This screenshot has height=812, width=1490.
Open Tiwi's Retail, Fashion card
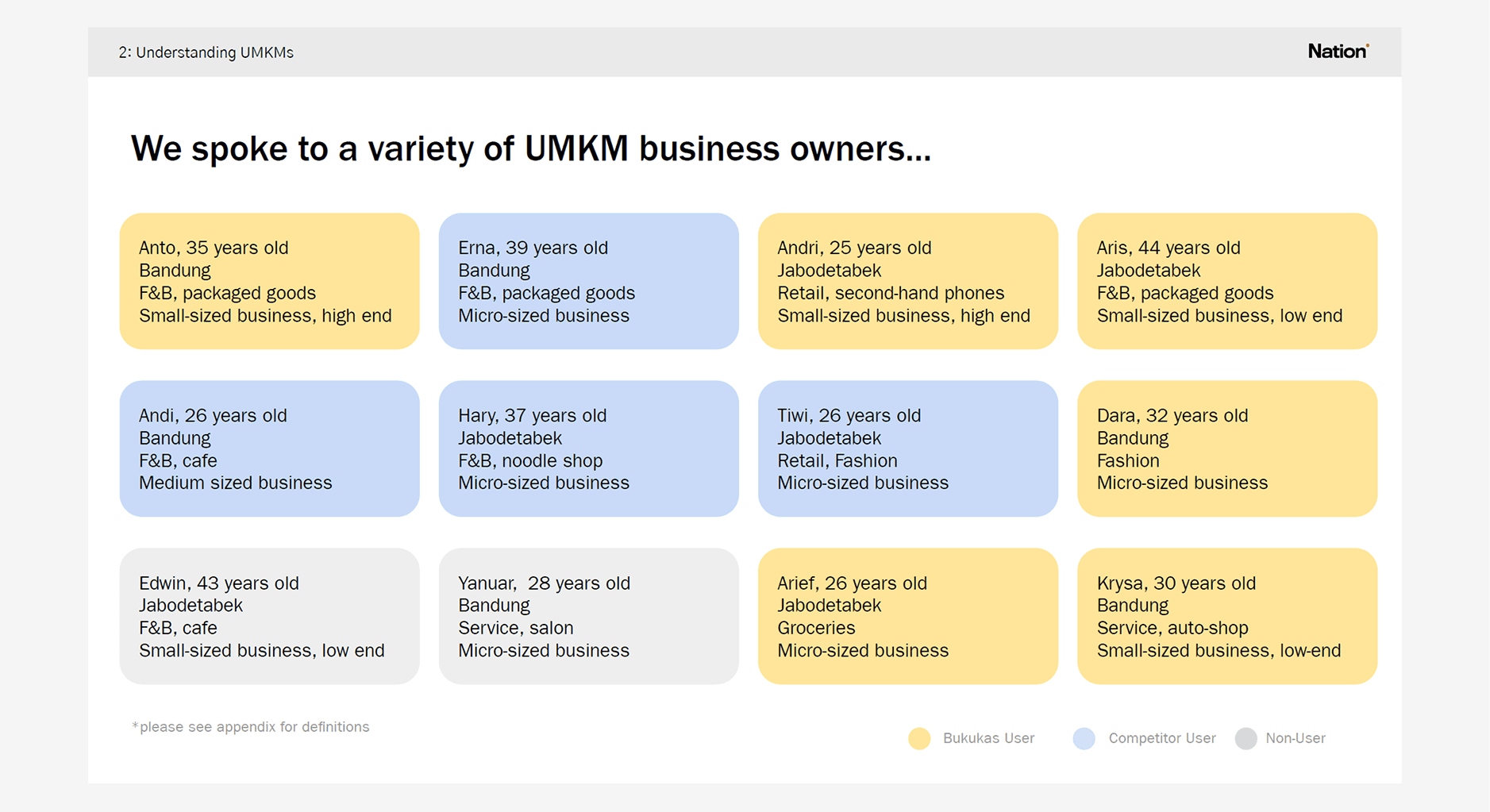908,448
